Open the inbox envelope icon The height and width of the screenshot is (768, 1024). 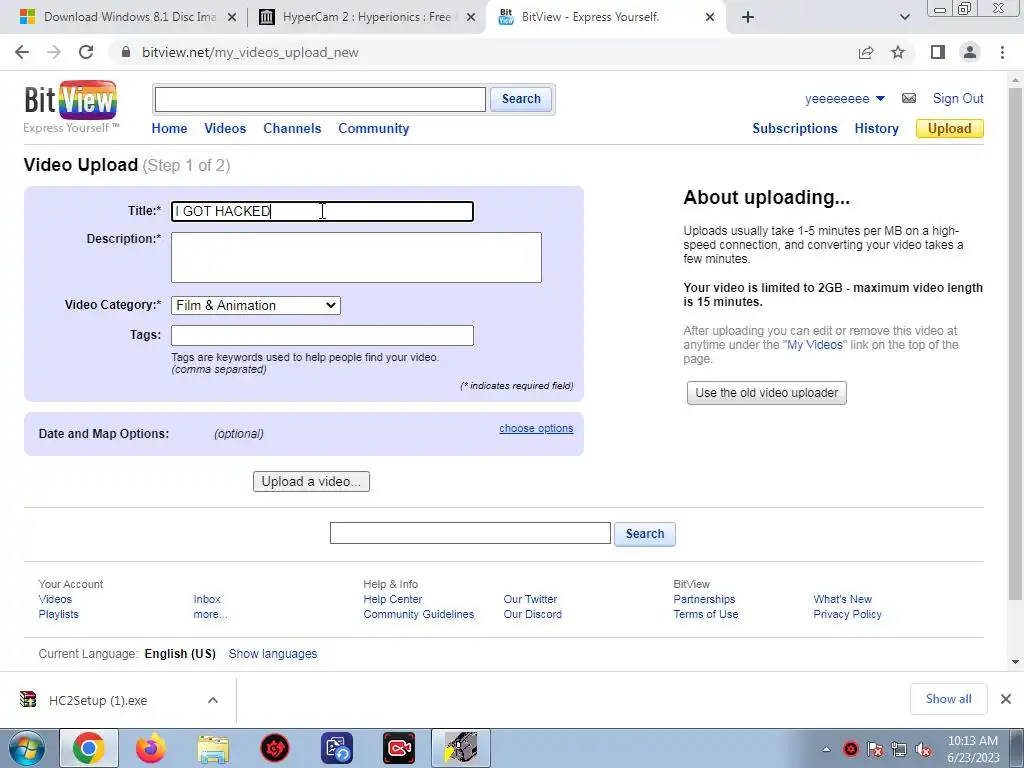point(908,99)
